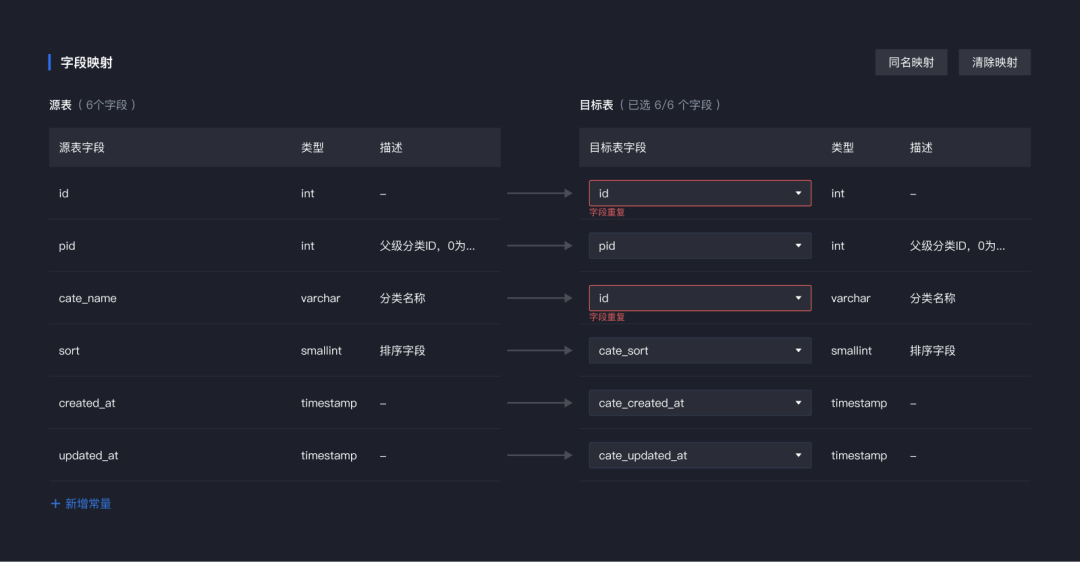Click the mapping arrow for the sort row
The height and width of the screenshot is (562, 1080).
click(539, 351)
